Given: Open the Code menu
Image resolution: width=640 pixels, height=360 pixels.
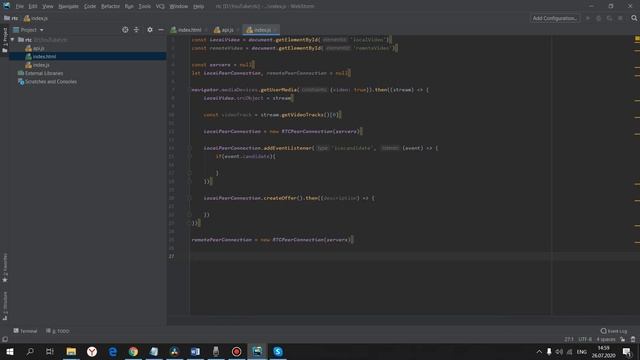Looking at the screenshot, I should (x=90, y=7).
